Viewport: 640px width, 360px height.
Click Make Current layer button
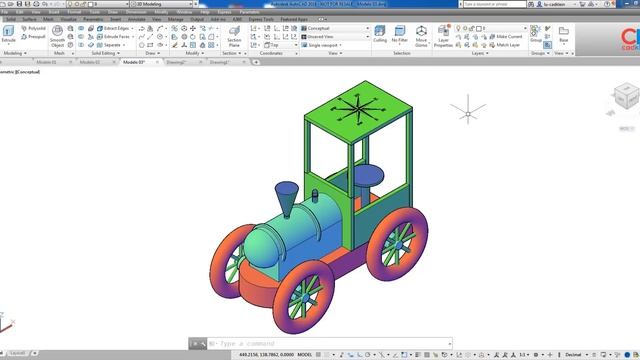[x=506, y=37]
